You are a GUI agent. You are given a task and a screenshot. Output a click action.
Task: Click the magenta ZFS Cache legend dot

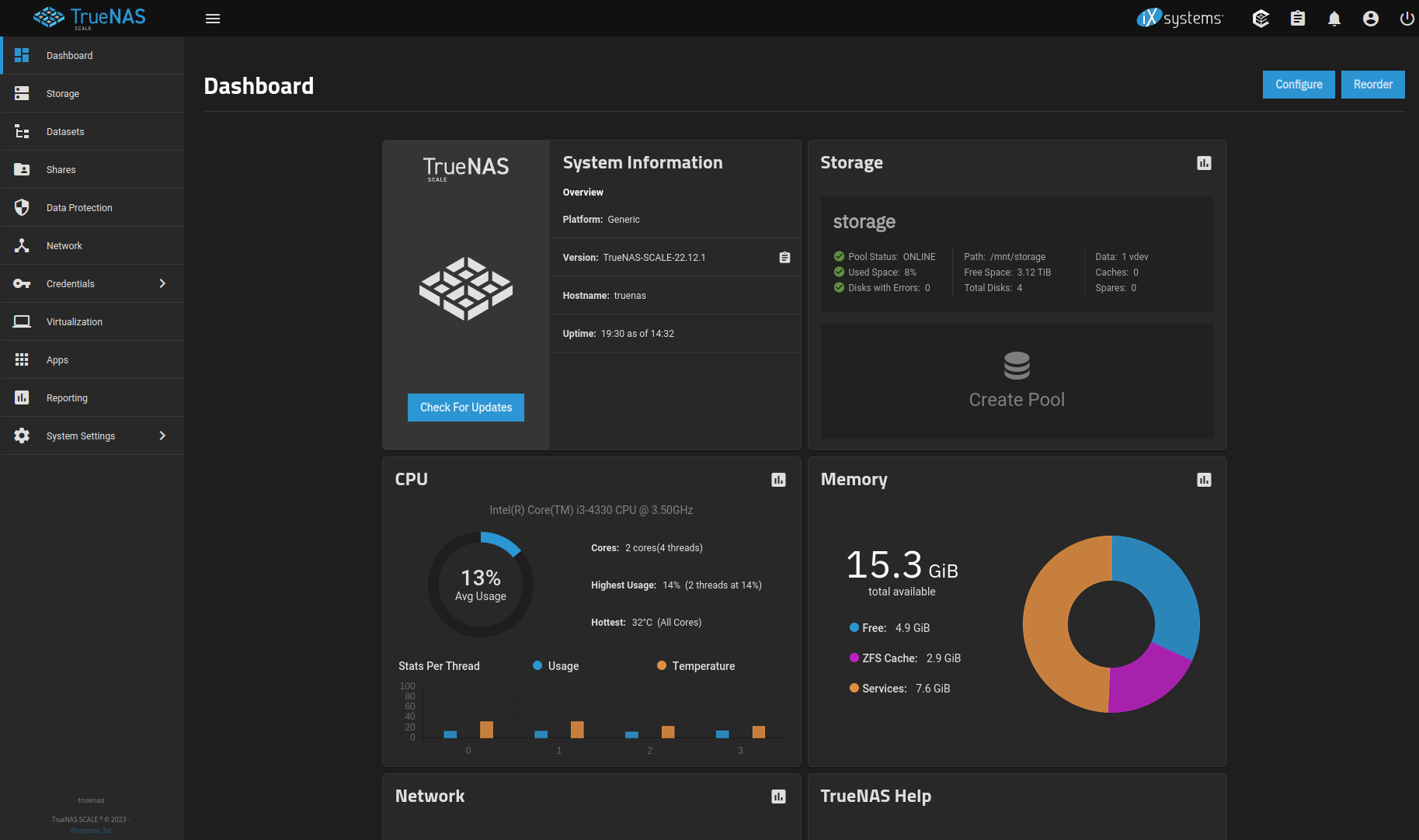coord(854,658)
